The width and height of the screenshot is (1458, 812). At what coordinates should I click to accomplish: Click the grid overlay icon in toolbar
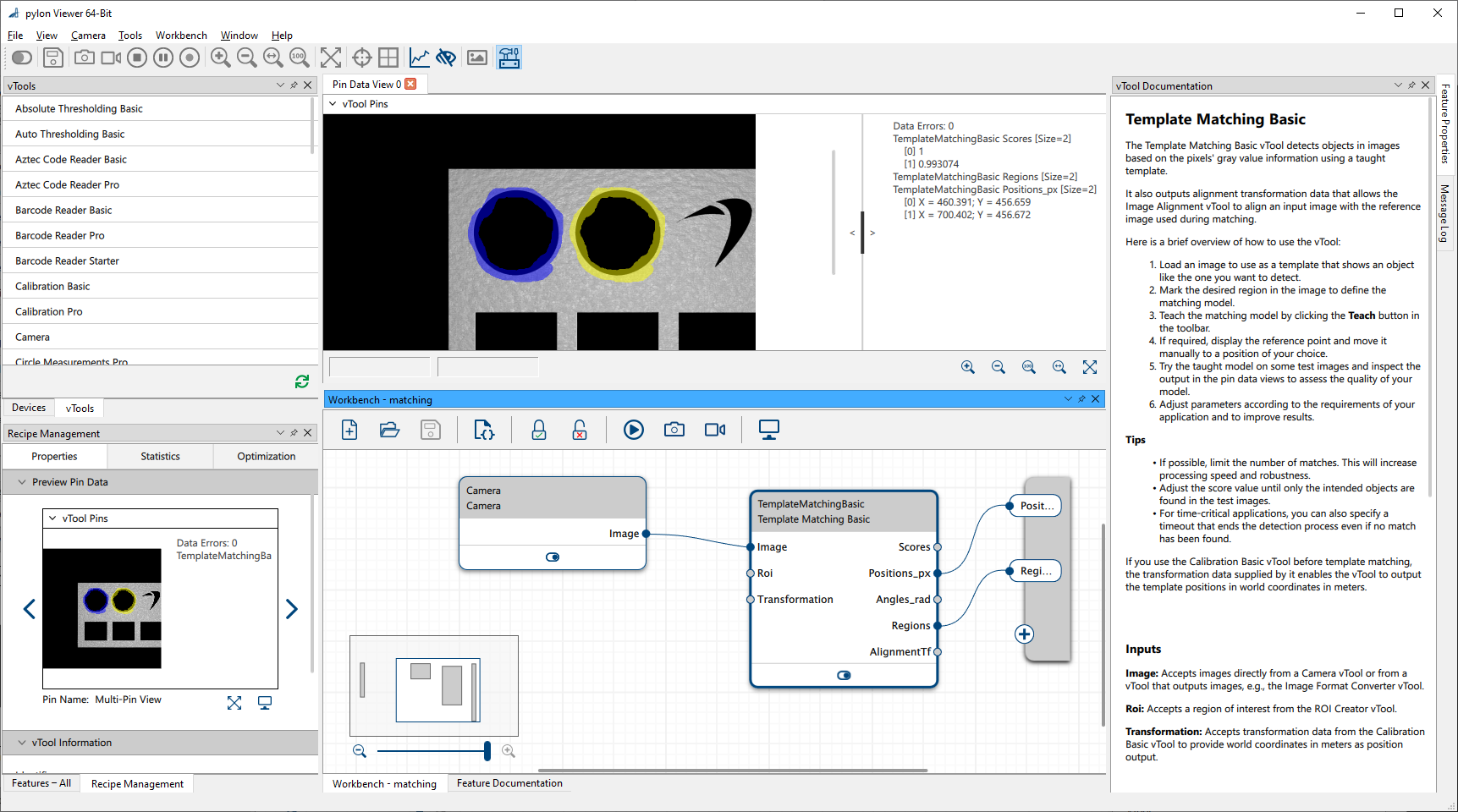click(x=388, y=58)
